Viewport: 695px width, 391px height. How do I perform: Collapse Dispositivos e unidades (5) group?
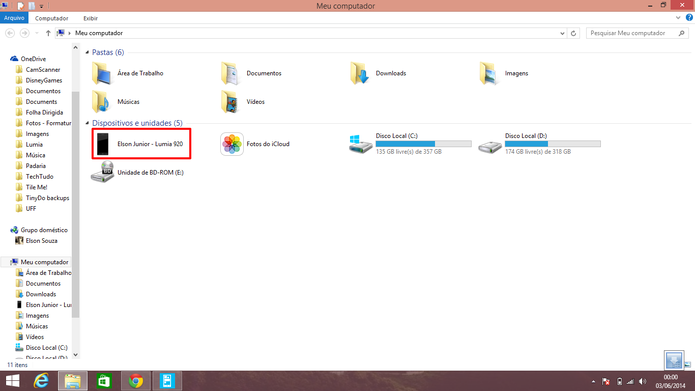point(87,123)
